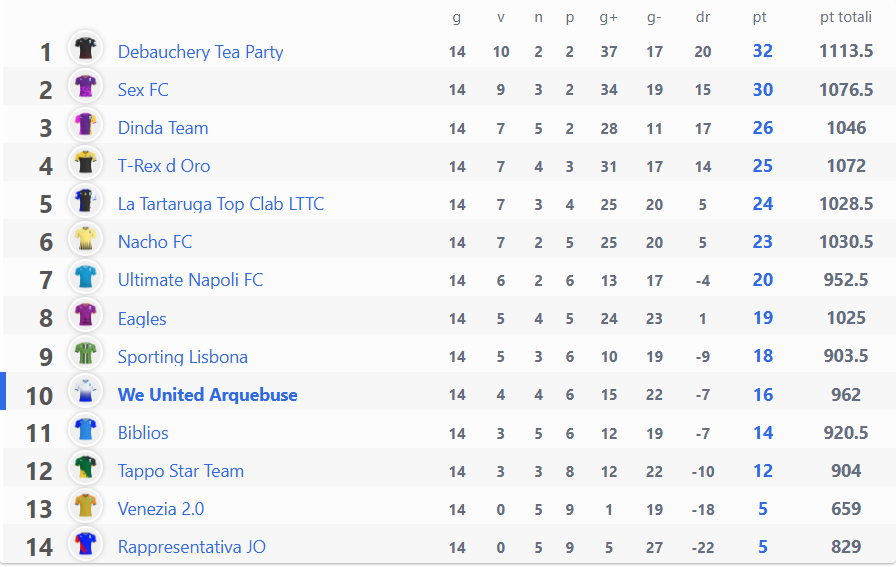Click Debauchery Tea Party's 32 points value
This screenshot has height=567, width=896.
[x=763, y=51]
